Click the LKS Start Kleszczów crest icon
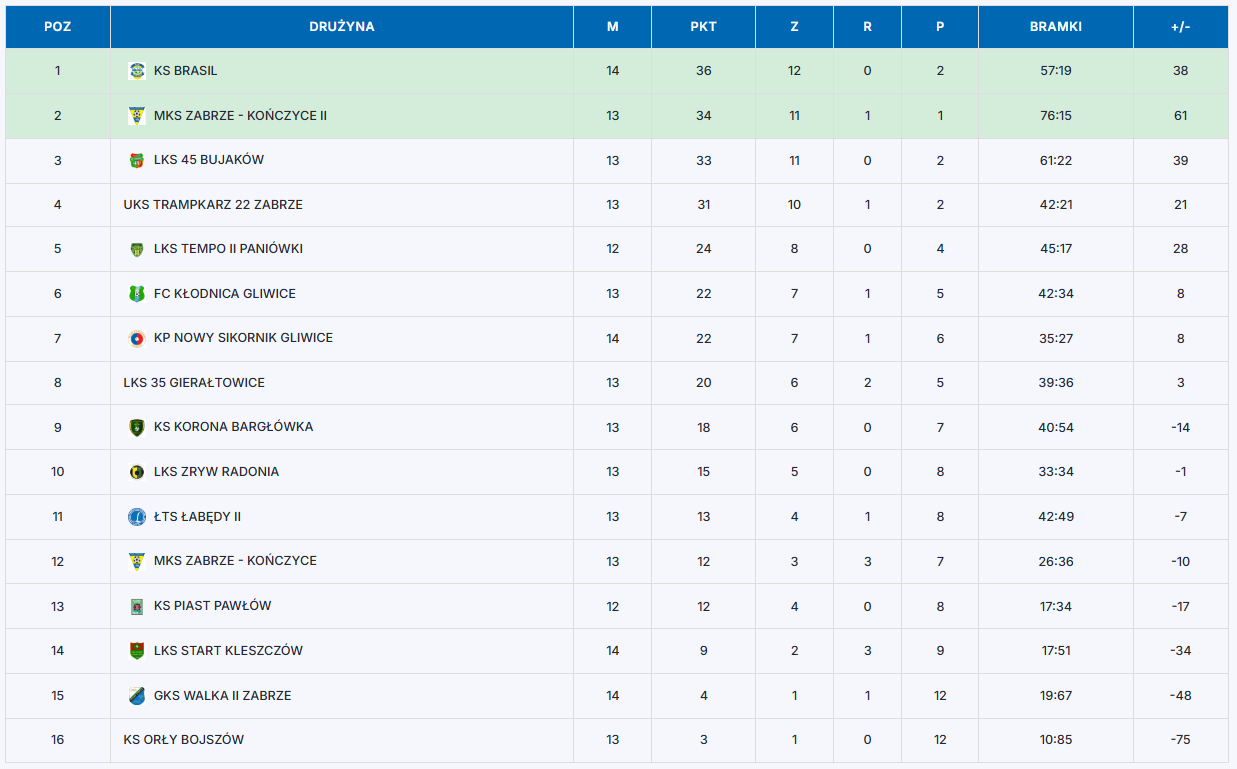This screenshot has width=1237, height=769. pos(137,651)
